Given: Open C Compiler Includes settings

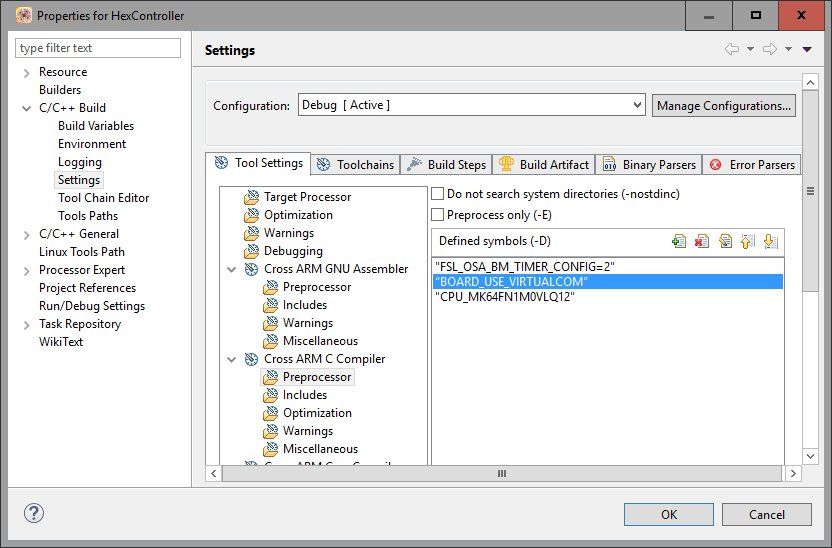Looking at the screenshot, I should click(x=305, y=395).
